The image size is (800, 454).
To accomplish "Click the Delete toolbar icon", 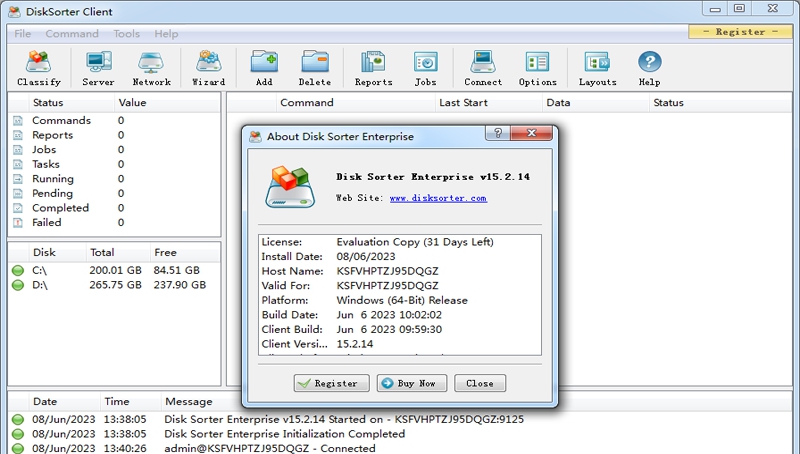I will (315, 68).
